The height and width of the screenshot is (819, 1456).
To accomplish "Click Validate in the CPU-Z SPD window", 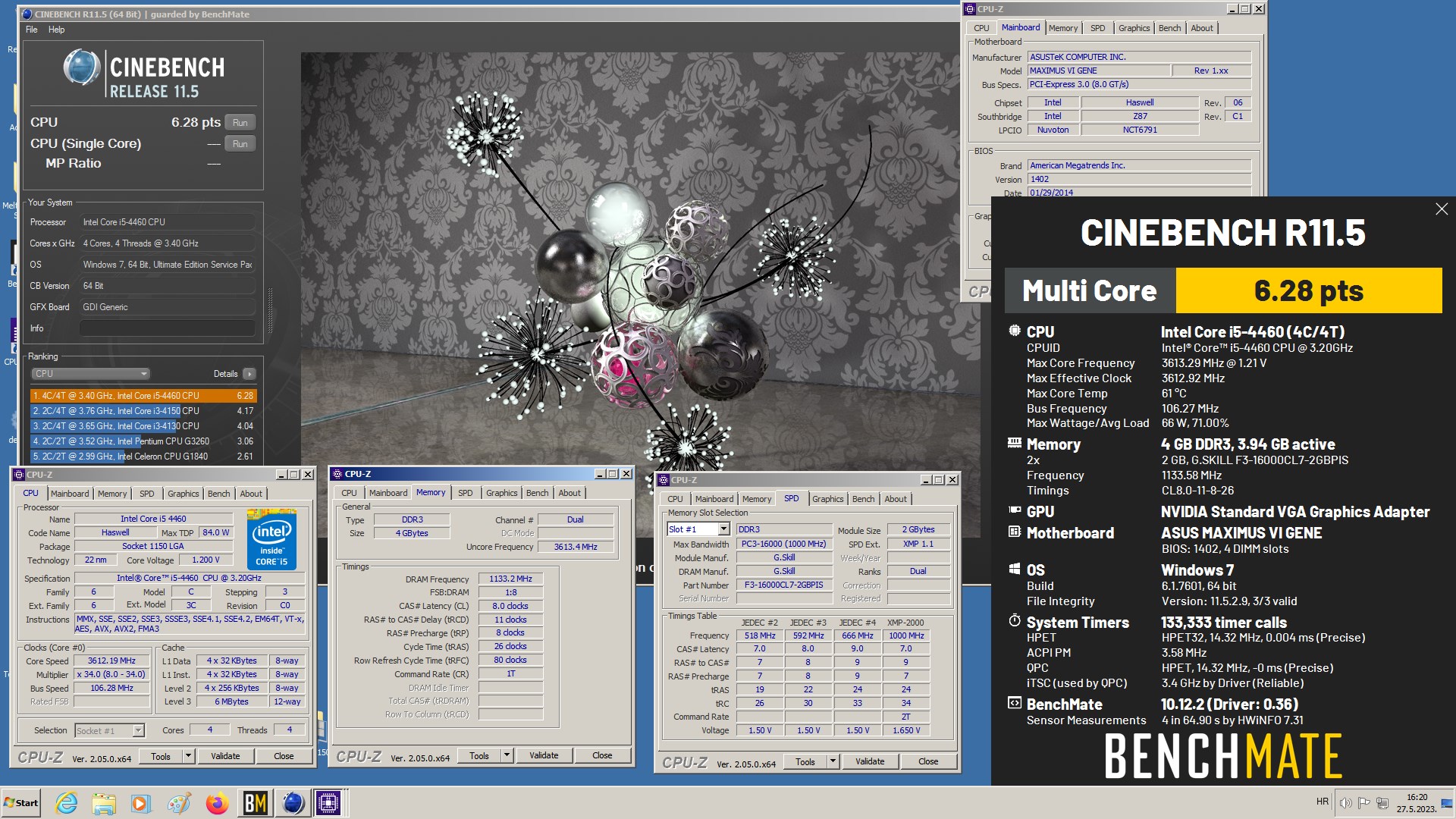I will 870,761.
